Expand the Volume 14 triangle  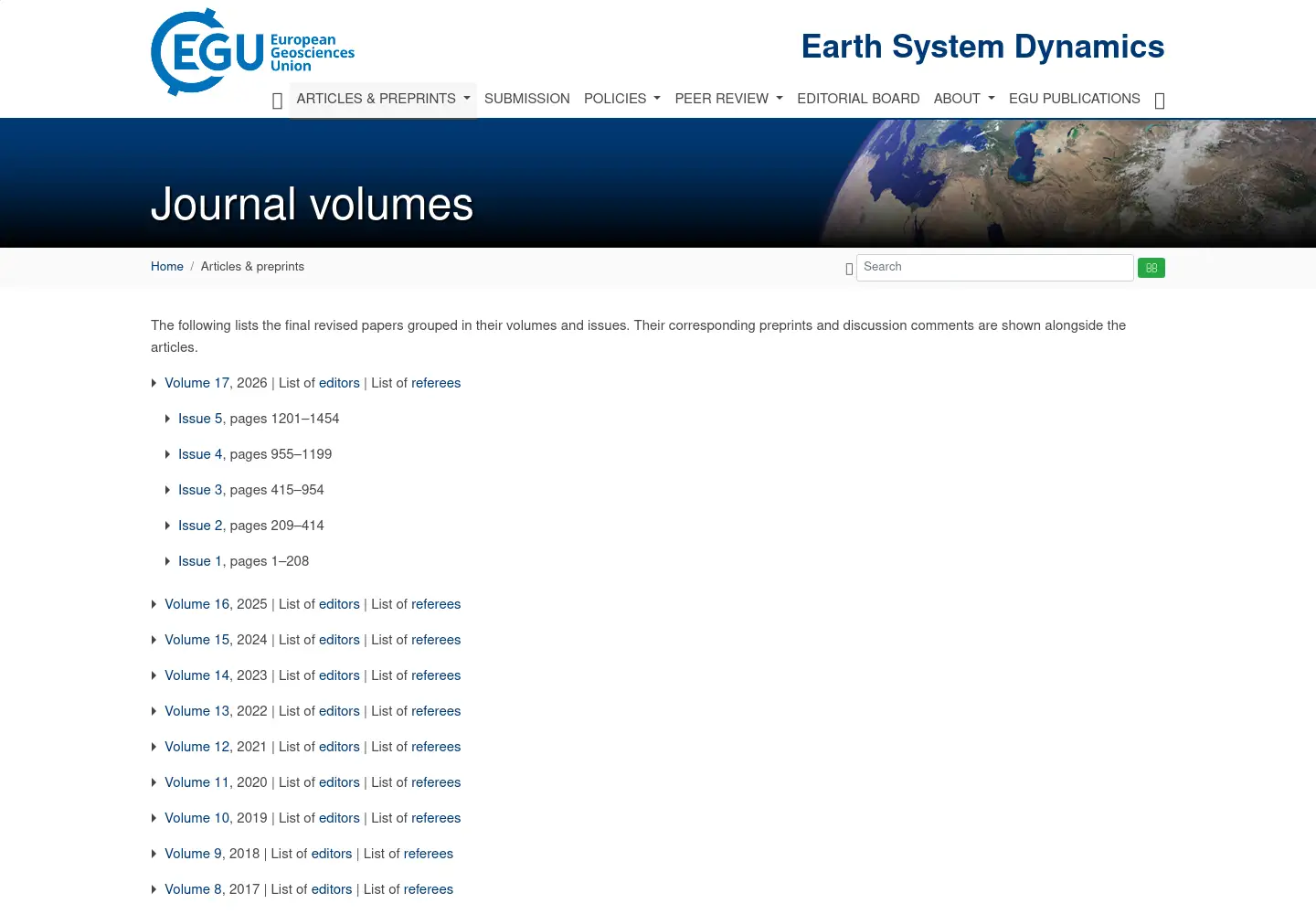point(154,675)
